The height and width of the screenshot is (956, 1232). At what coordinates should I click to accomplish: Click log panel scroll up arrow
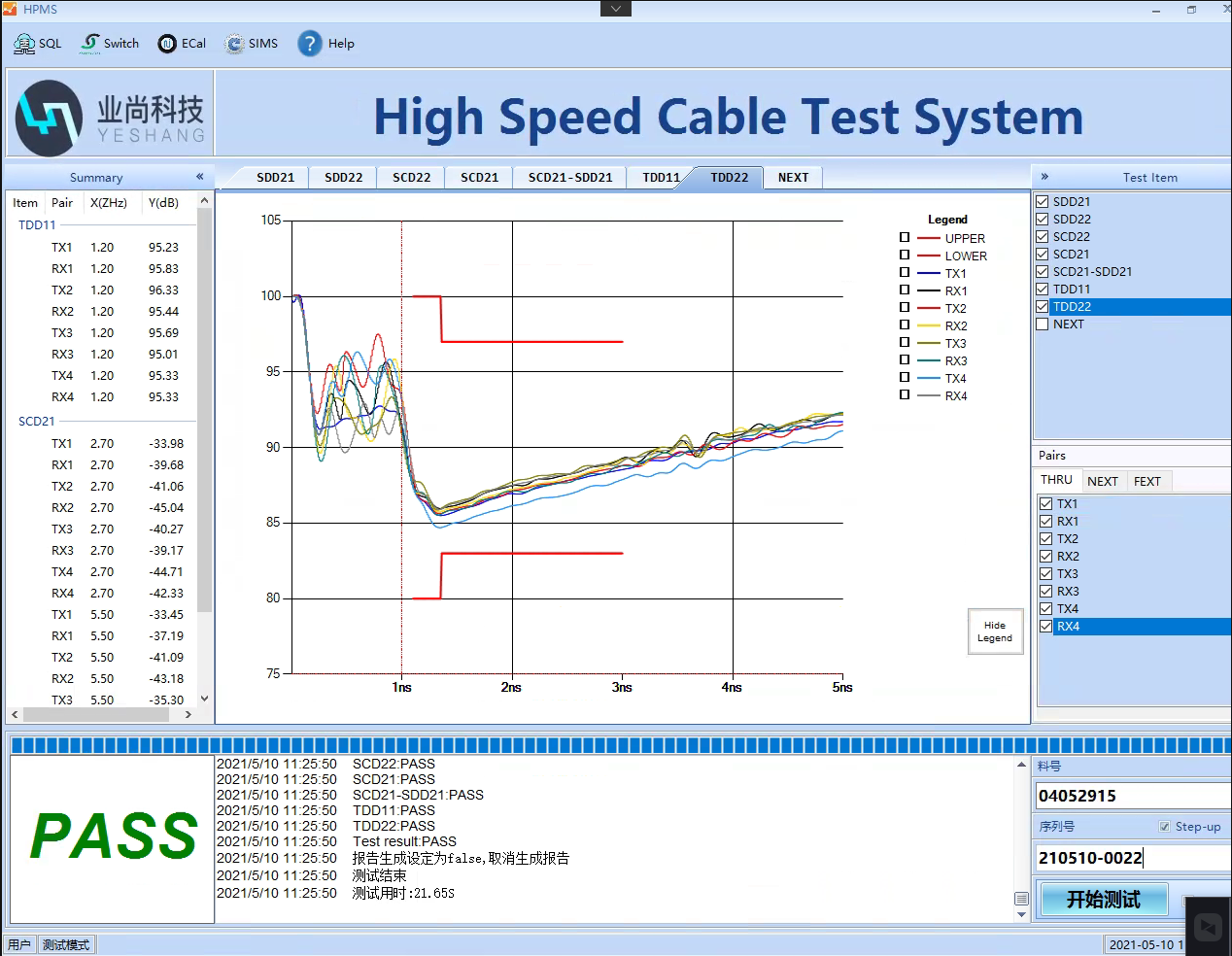click(1021, 765)
